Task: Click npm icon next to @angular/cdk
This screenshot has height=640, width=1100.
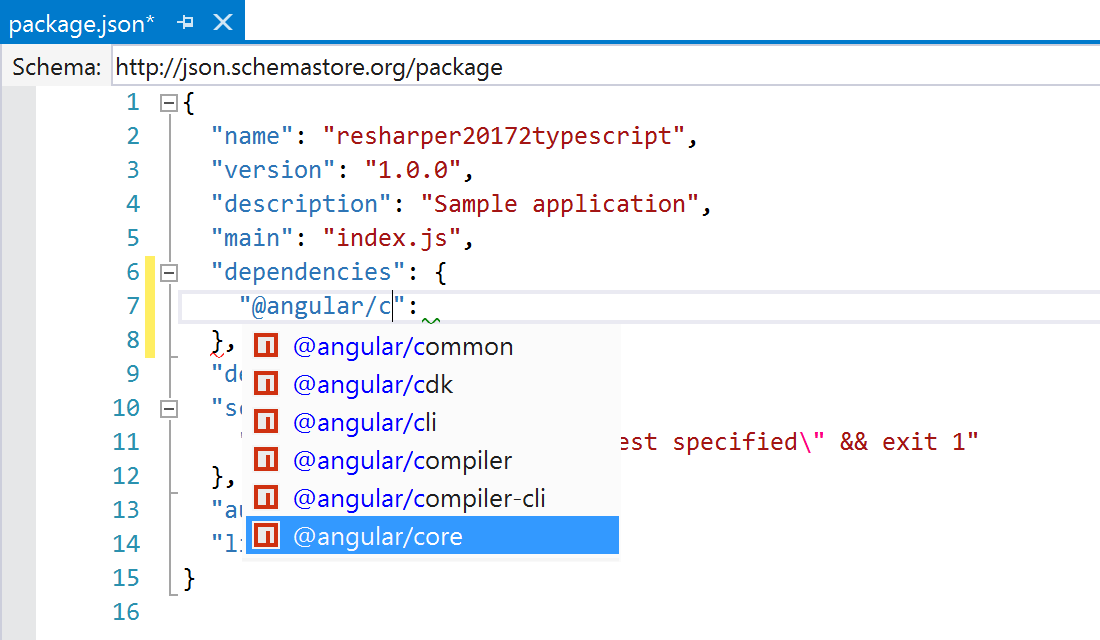Action: (265, 383)
